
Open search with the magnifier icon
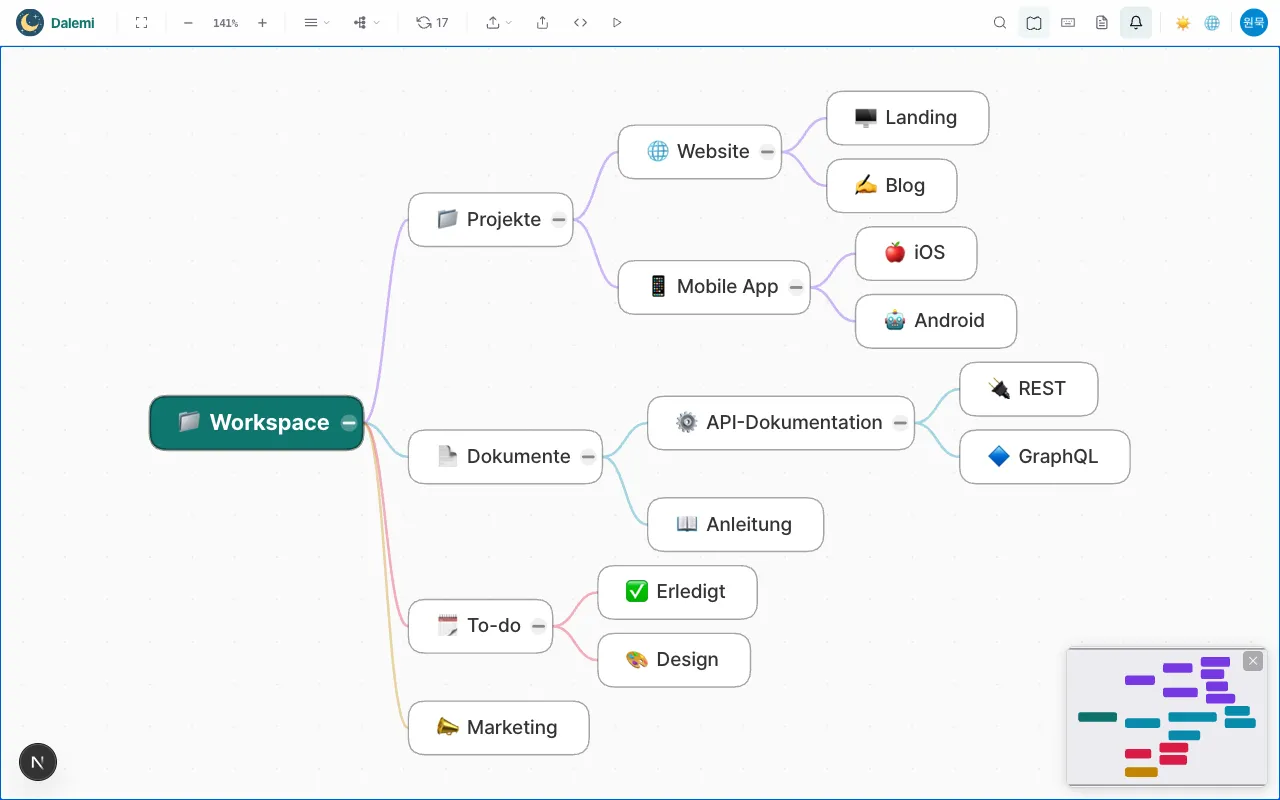coord(1000,22)
